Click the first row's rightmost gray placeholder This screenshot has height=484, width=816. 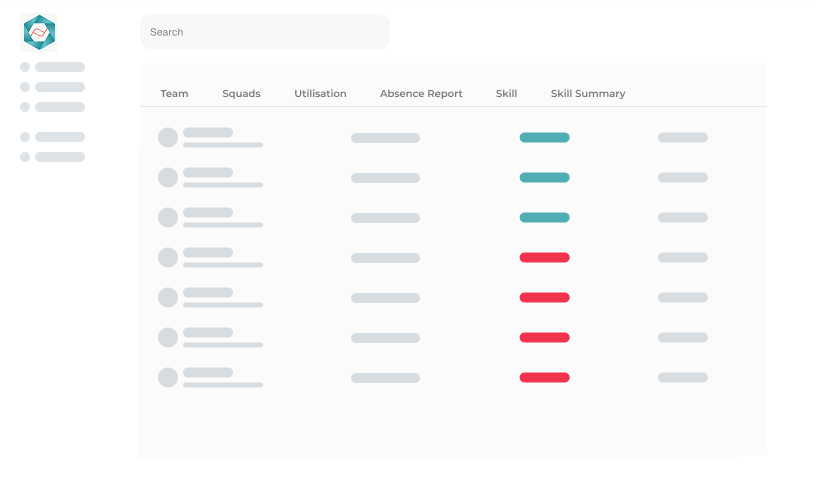pyautogui.click(x=683, y=137)
